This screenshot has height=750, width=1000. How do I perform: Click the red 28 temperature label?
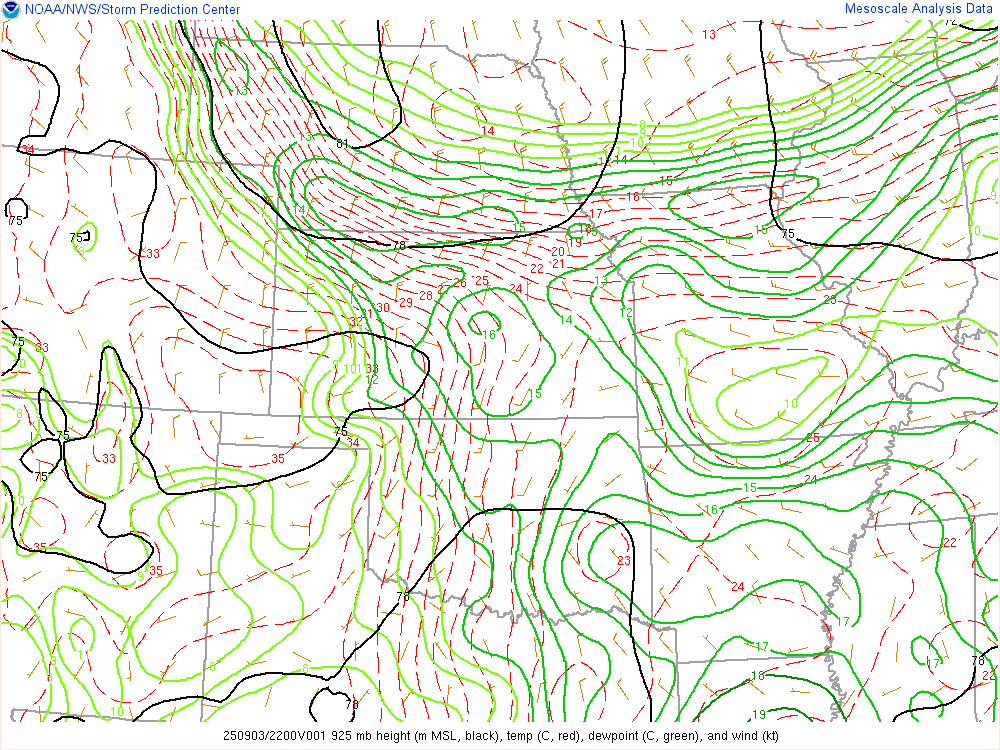[x=426, y=295]
